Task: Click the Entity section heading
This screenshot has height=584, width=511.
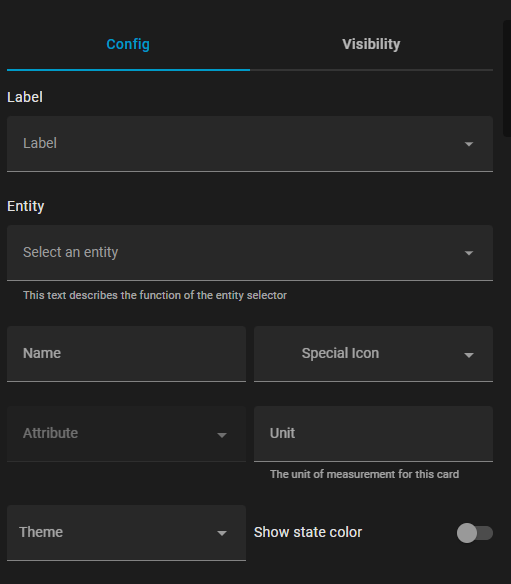Action: coord(26,206)
